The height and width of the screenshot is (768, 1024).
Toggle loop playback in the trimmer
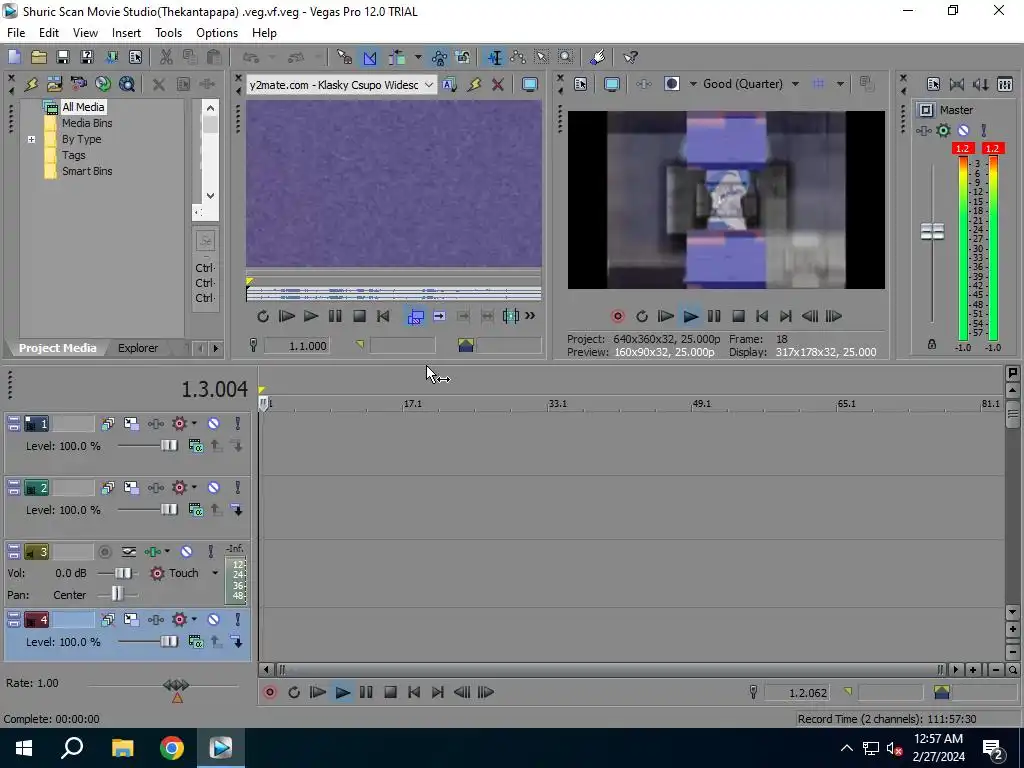pyautogui.click(x=263, y=317)
